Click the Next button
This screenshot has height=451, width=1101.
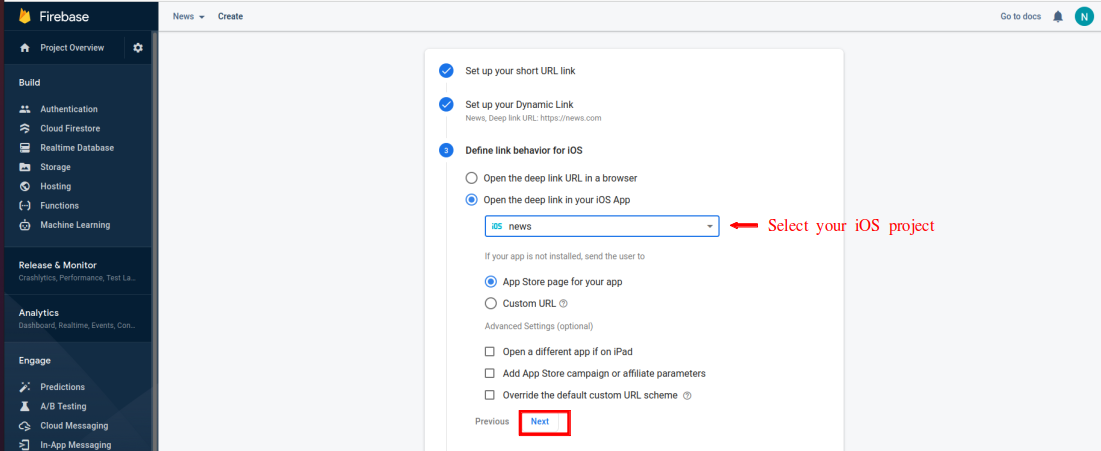[x=541, y=422]
